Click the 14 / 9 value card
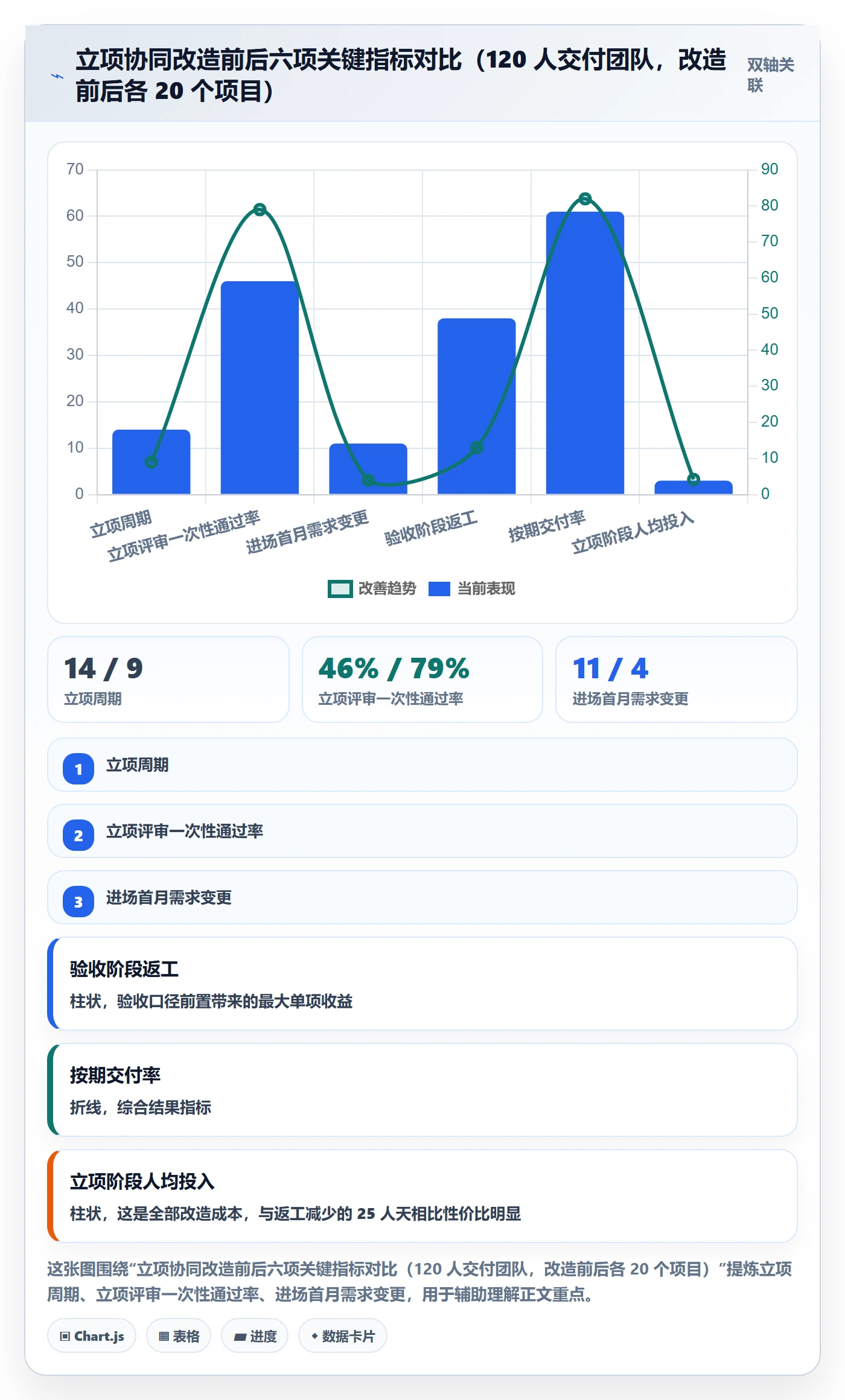The height and width of the screenshot is (1400, 845). click(168, 679)
